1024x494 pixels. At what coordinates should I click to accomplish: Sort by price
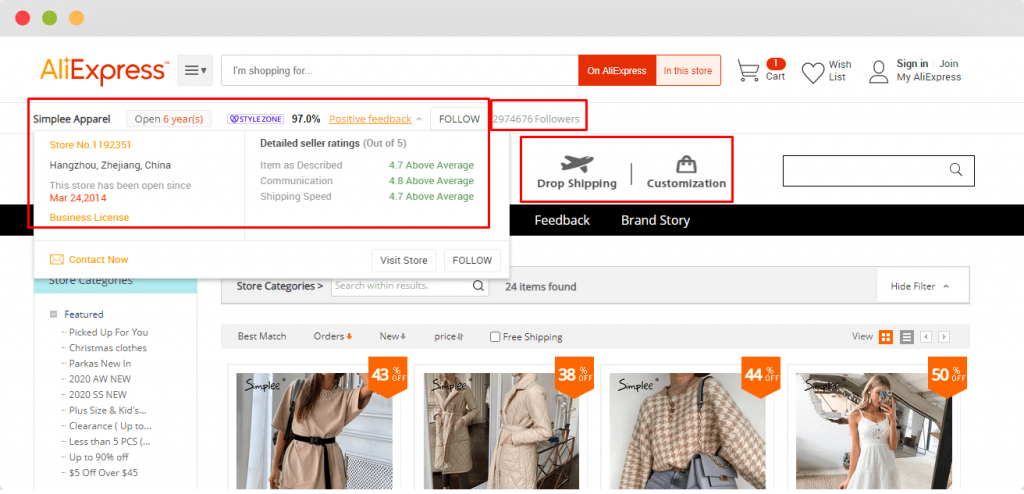click(x=449, y=337)
